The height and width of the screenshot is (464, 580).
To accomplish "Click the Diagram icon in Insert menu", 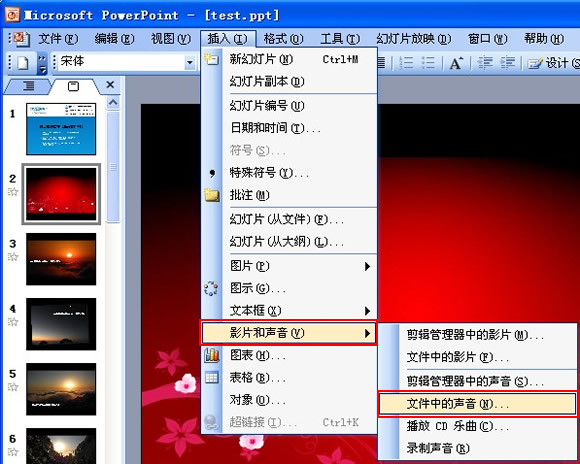I will coord(211,288).
